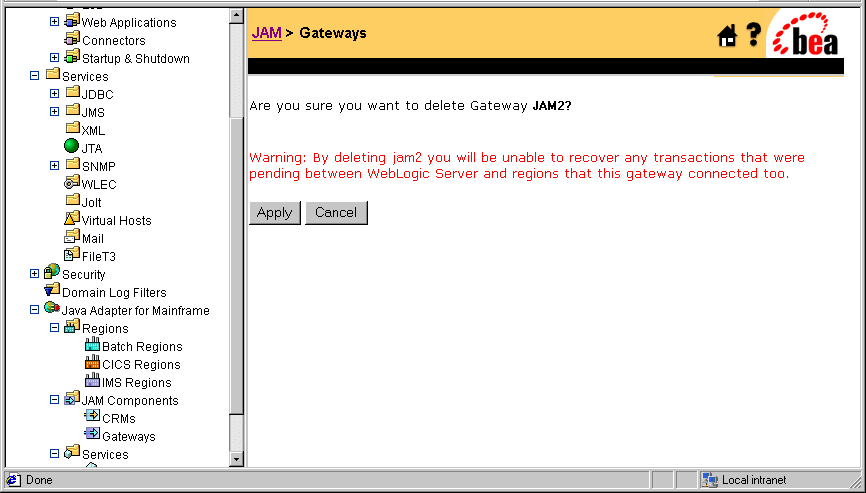
Task: Click the tree scrollbar up arrow
Action: click(x=236, y=16)
